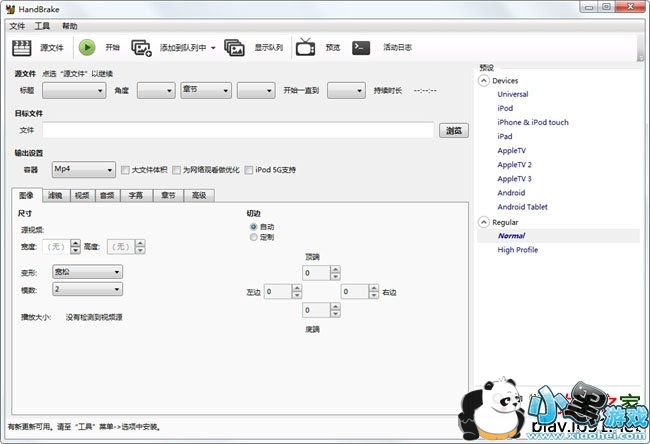Click the green Start play icon

[x=87, y=47]
